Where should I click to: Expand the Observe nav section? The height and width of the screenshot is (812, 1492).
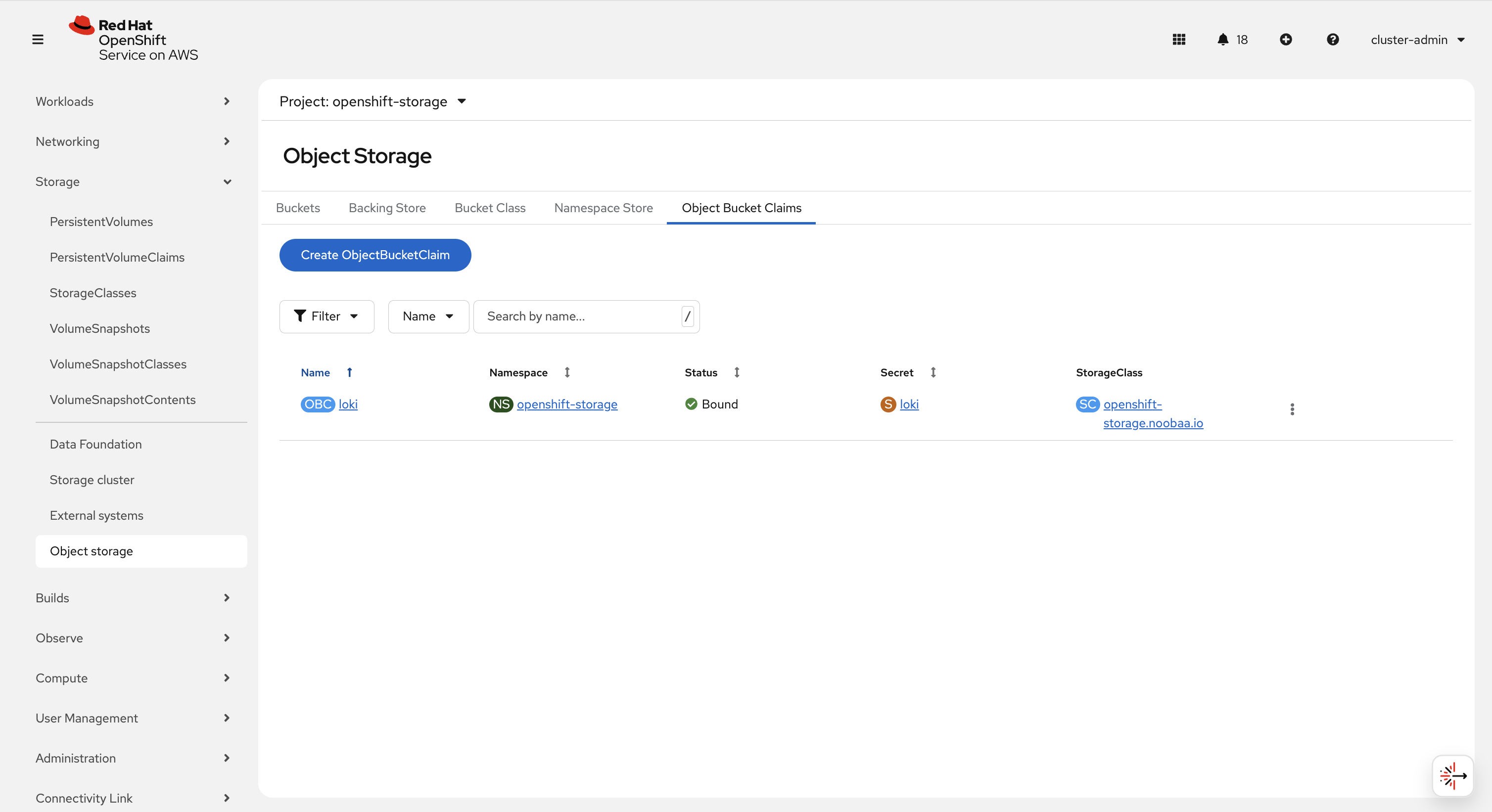133,637
